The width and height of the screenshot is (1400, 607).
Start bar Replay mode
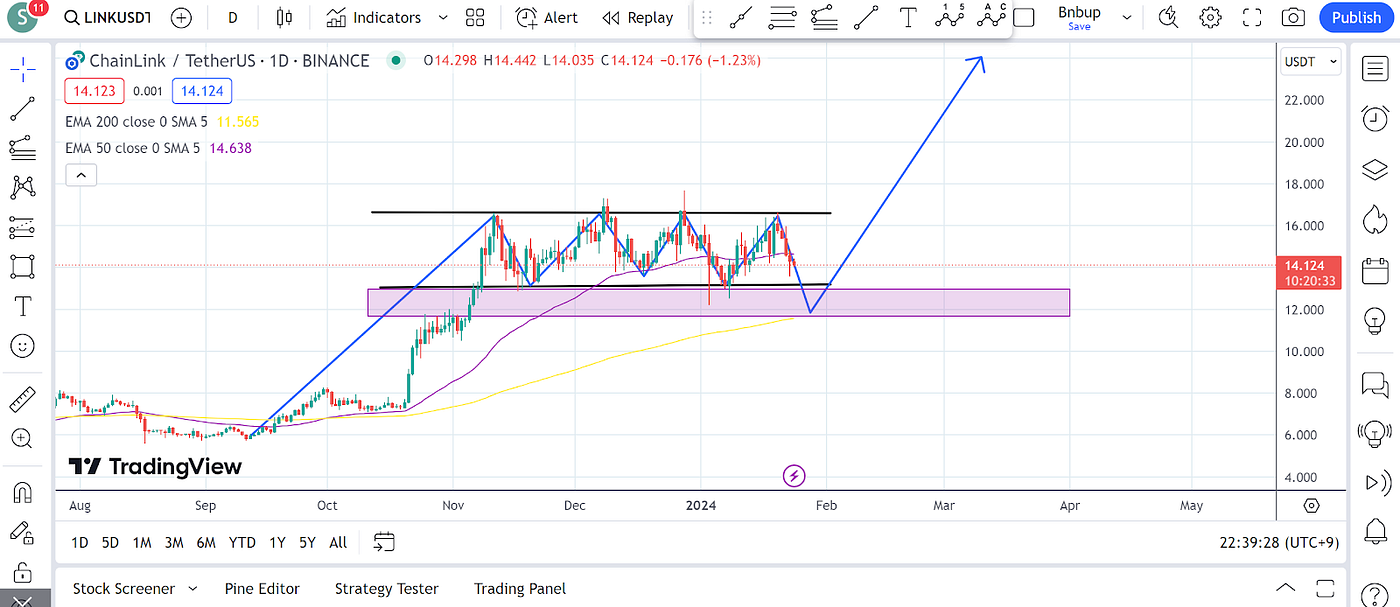(637, 17)
